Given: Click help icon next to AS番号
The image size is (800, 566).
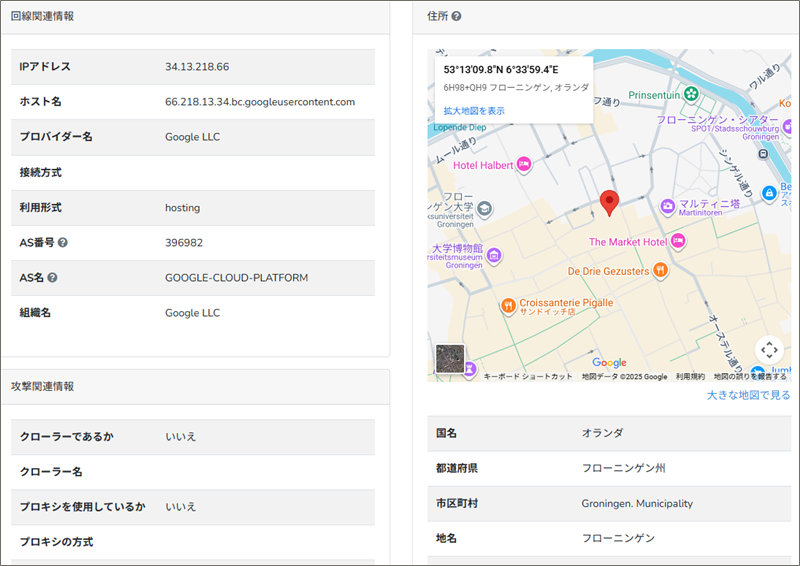Looking at the screenshot, I should coord(63,243).
